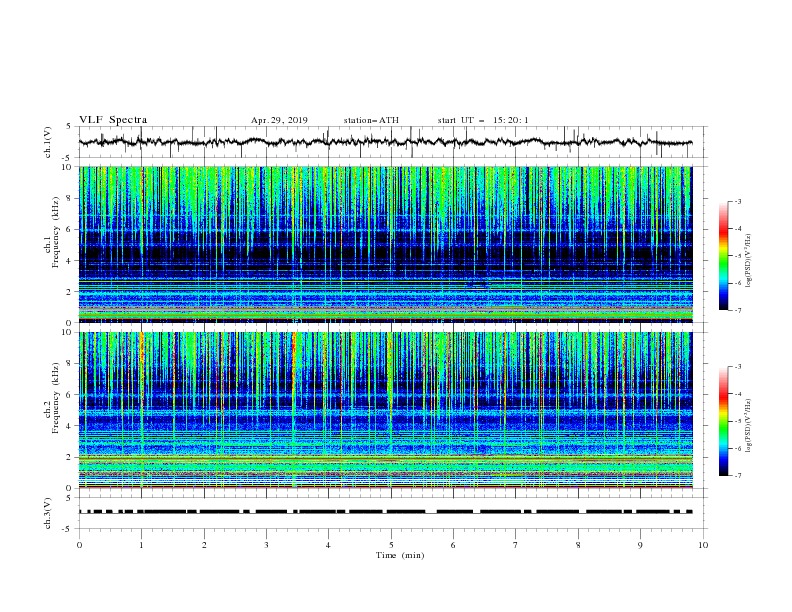Image resolution: width=792 pixels, height=612 pixels.
Task: Click time axis tick label "1"
Action: (141, 545)
